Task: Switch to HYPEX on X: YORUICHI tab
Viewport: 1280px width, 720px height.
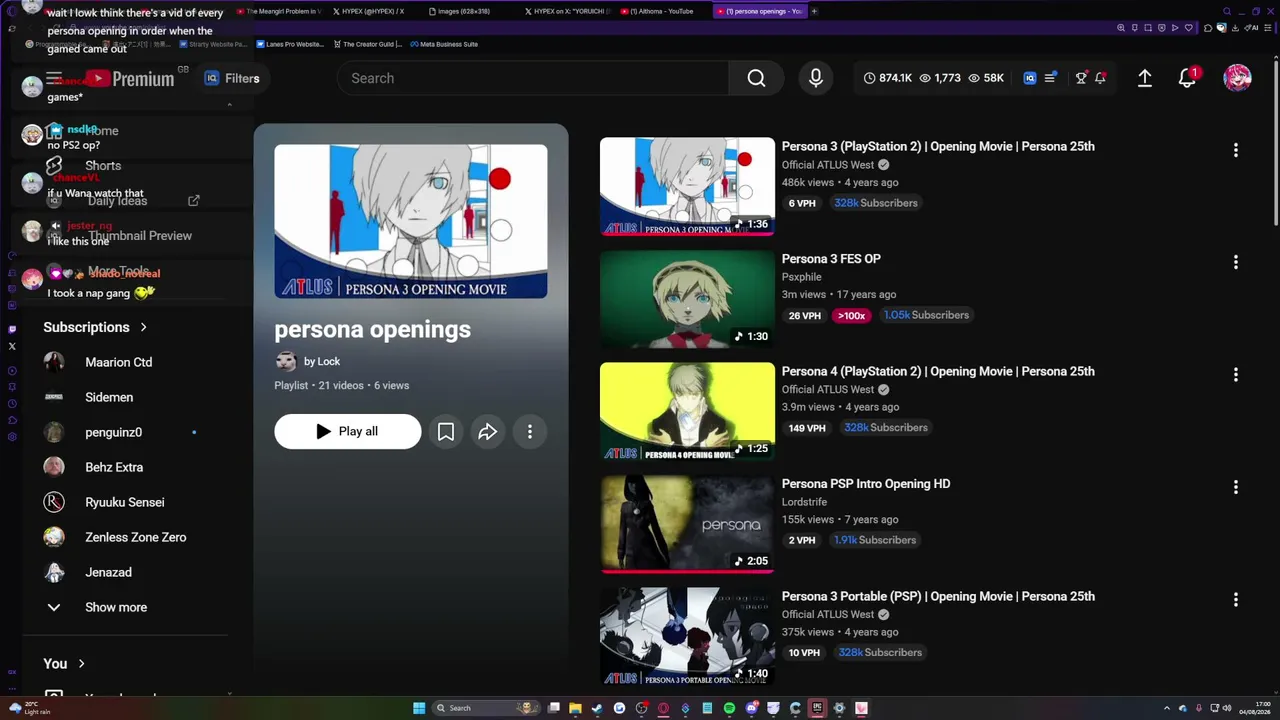Action: click(x=566, y=11)
